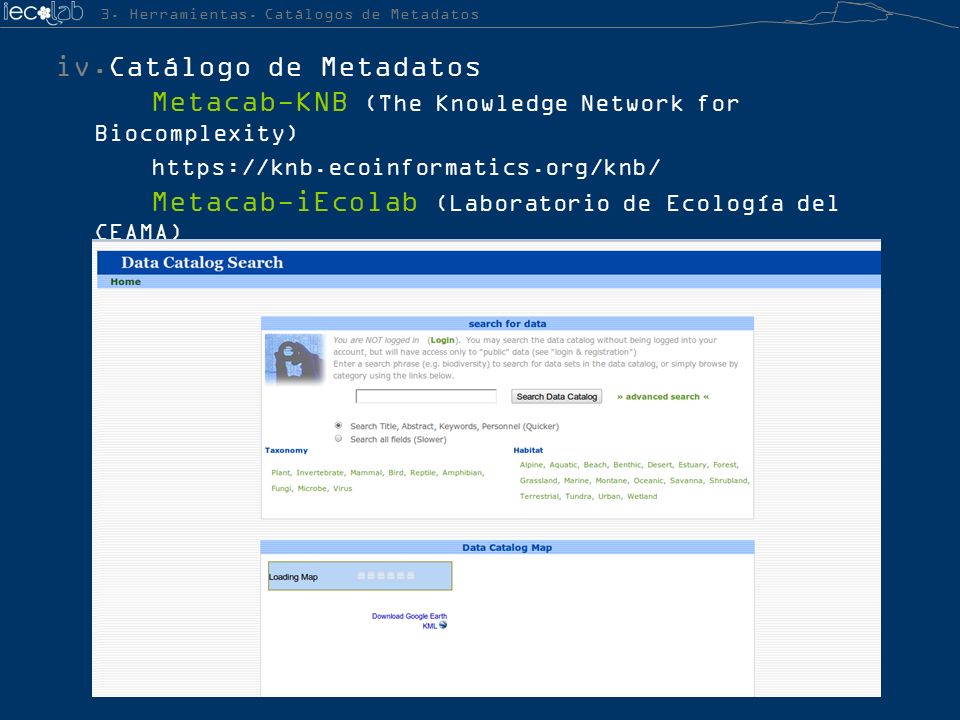Select Search Title, Abstract, Keywords radio button
Screen dimensions: 960x720
tap(339, 426)
